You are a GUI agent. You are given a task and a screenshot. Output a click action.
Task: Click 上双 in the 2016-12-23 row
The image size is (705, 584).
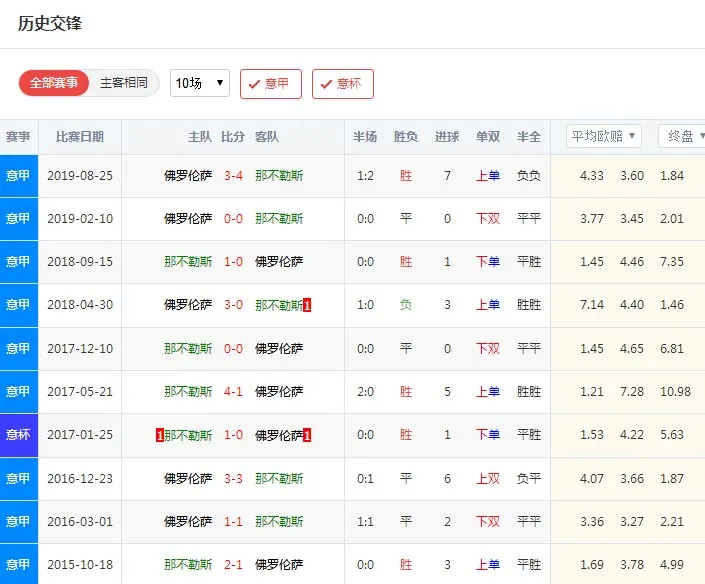pos(488,478)
